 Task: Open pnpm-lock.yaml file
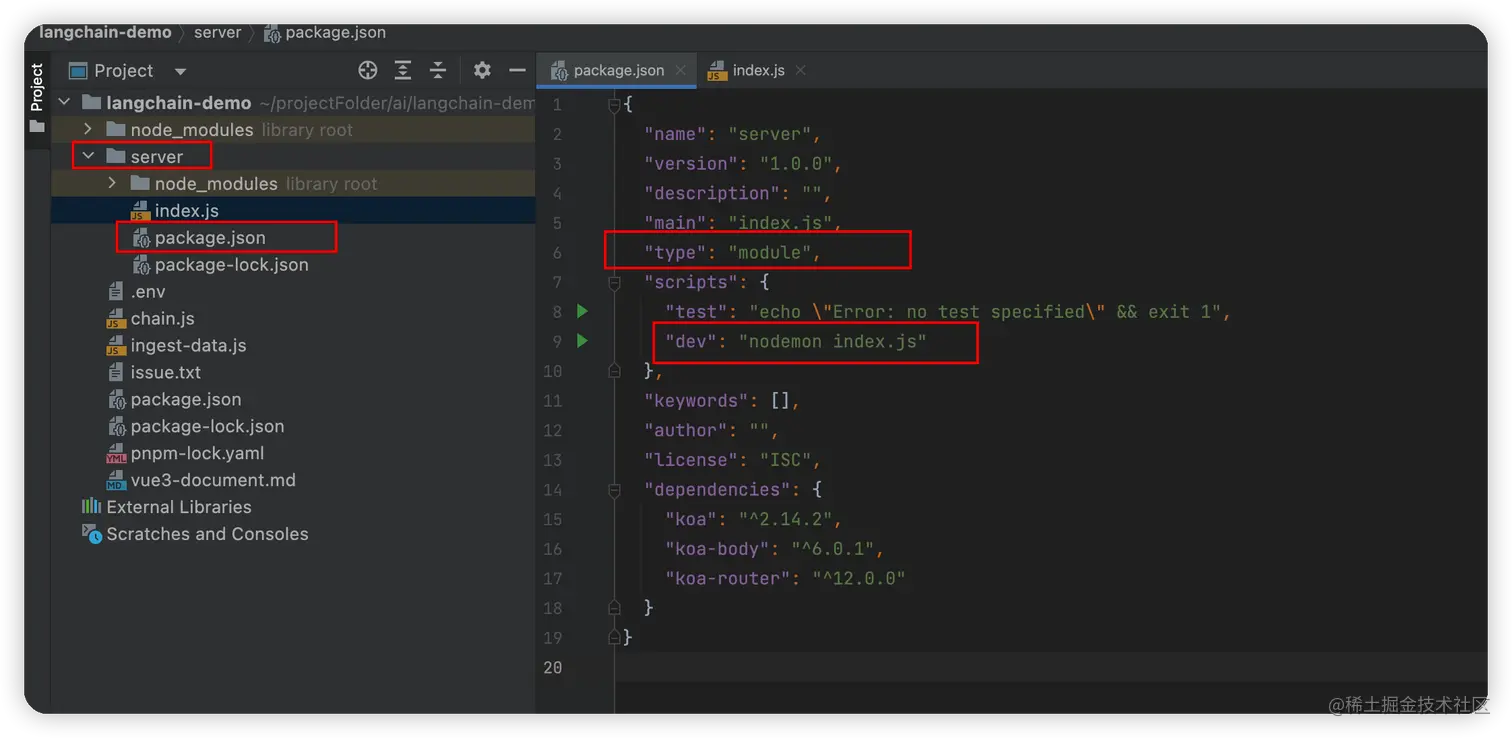pos(197,453)
